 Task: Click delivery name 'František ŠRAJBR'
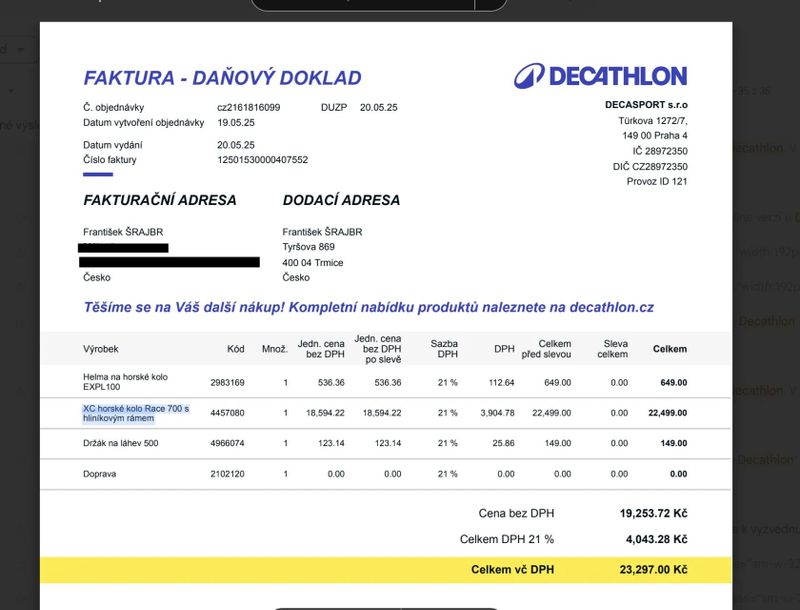click(322, 232)
